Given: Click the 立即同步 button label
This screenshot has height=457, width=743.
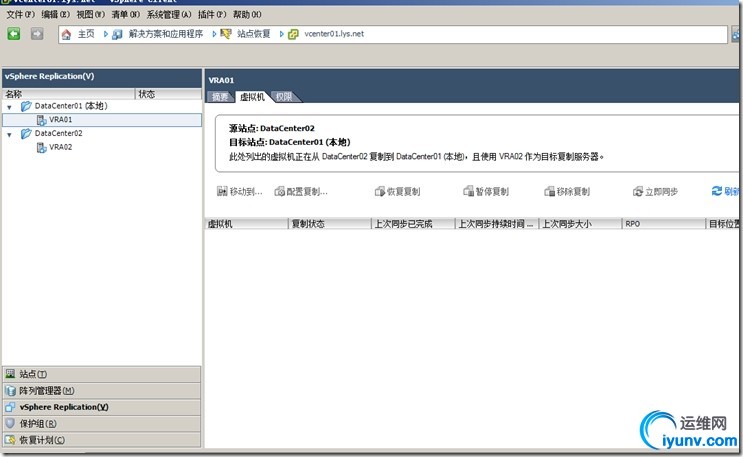Looking at the screenshot, I should [661, 192].
